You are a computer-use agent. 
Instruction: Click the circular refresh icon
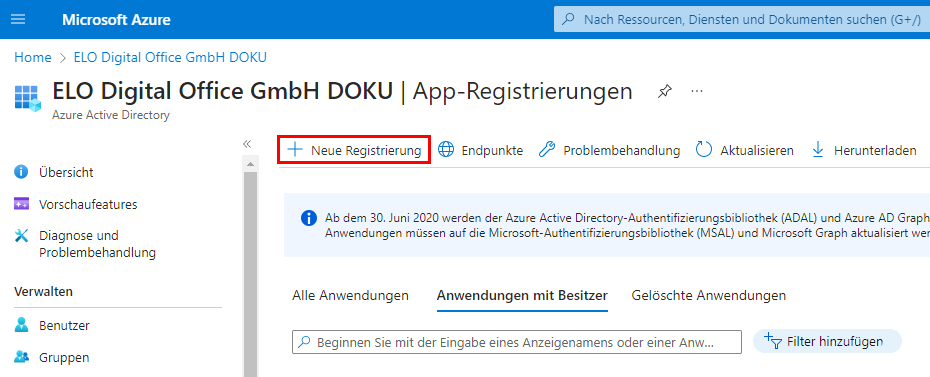(703, 150)
